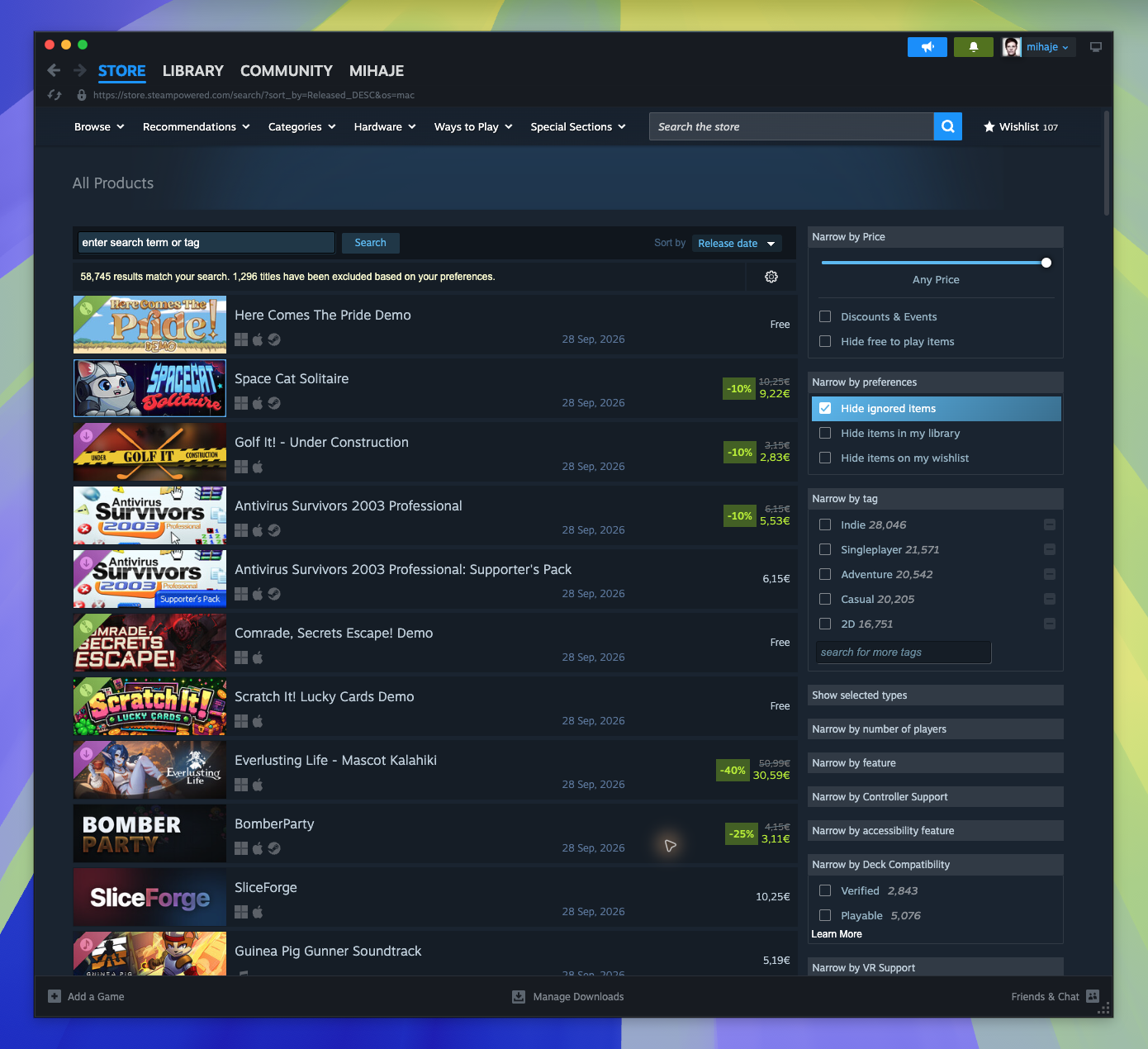The image size is (1148, 1049).
Task: Check Hide items in my library
Action: point(825,433)
